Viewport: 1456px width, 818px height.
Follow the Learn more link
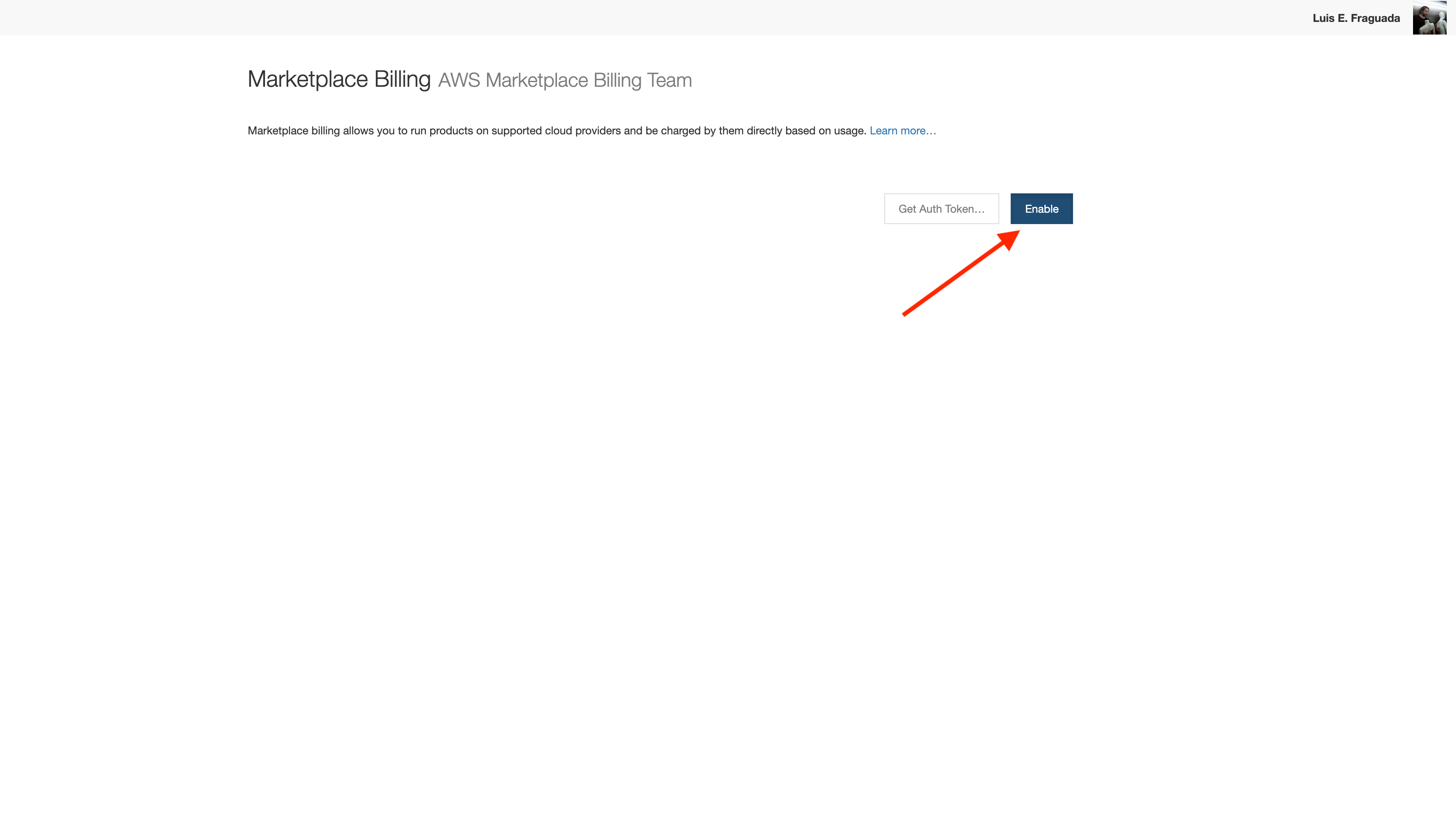tap(903, 131)
